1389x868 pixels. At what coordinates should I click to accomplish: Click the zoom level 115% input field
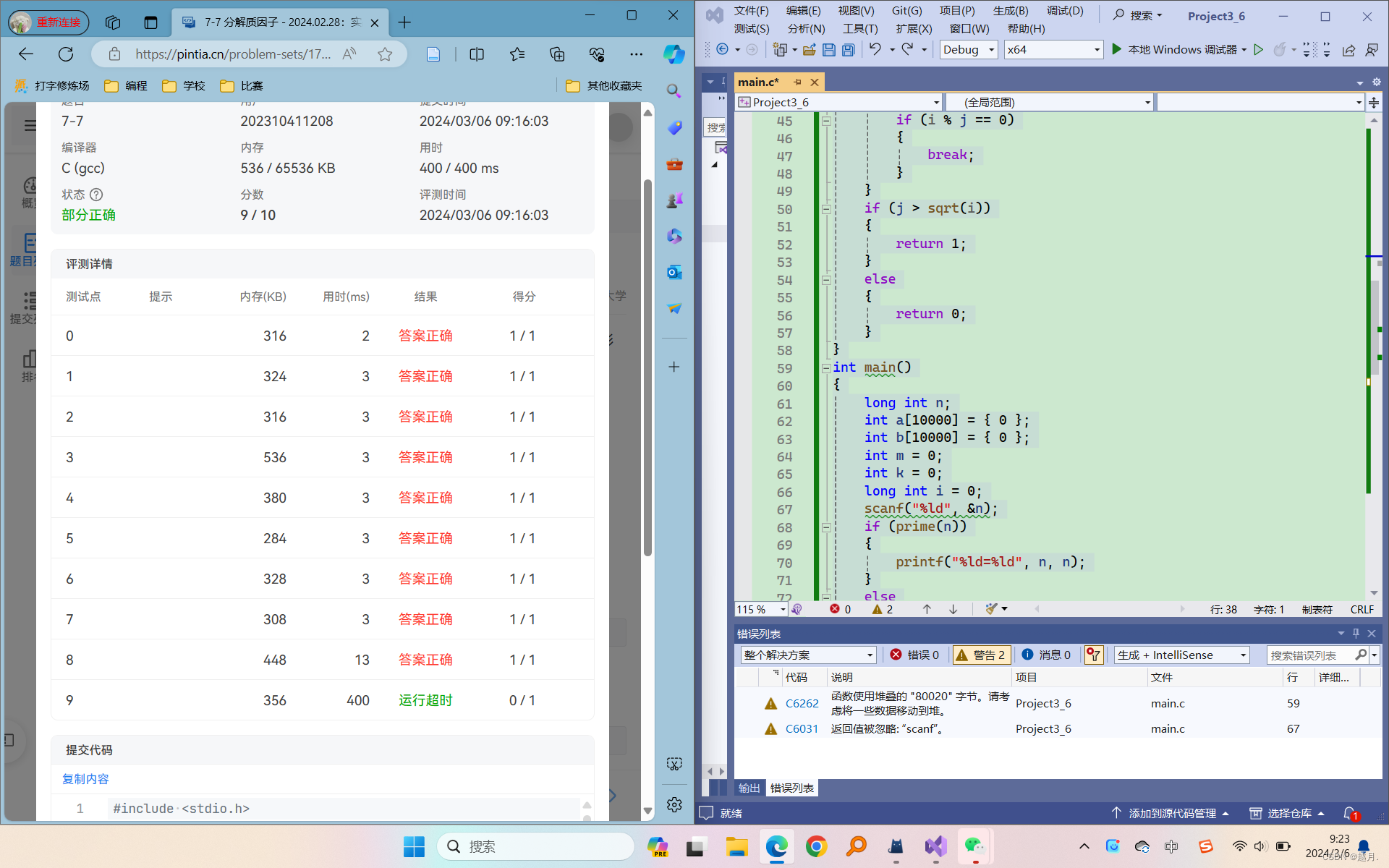(x=757, y=608)
